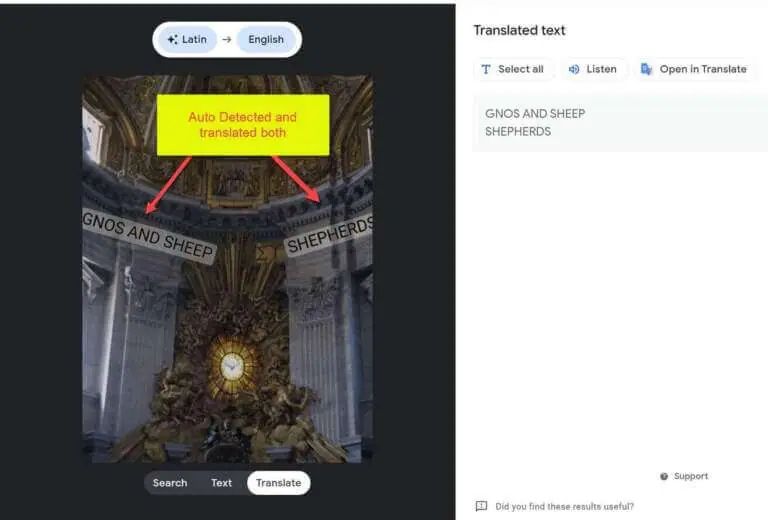Click the Google Translate icon

click(x=647, y=70)
